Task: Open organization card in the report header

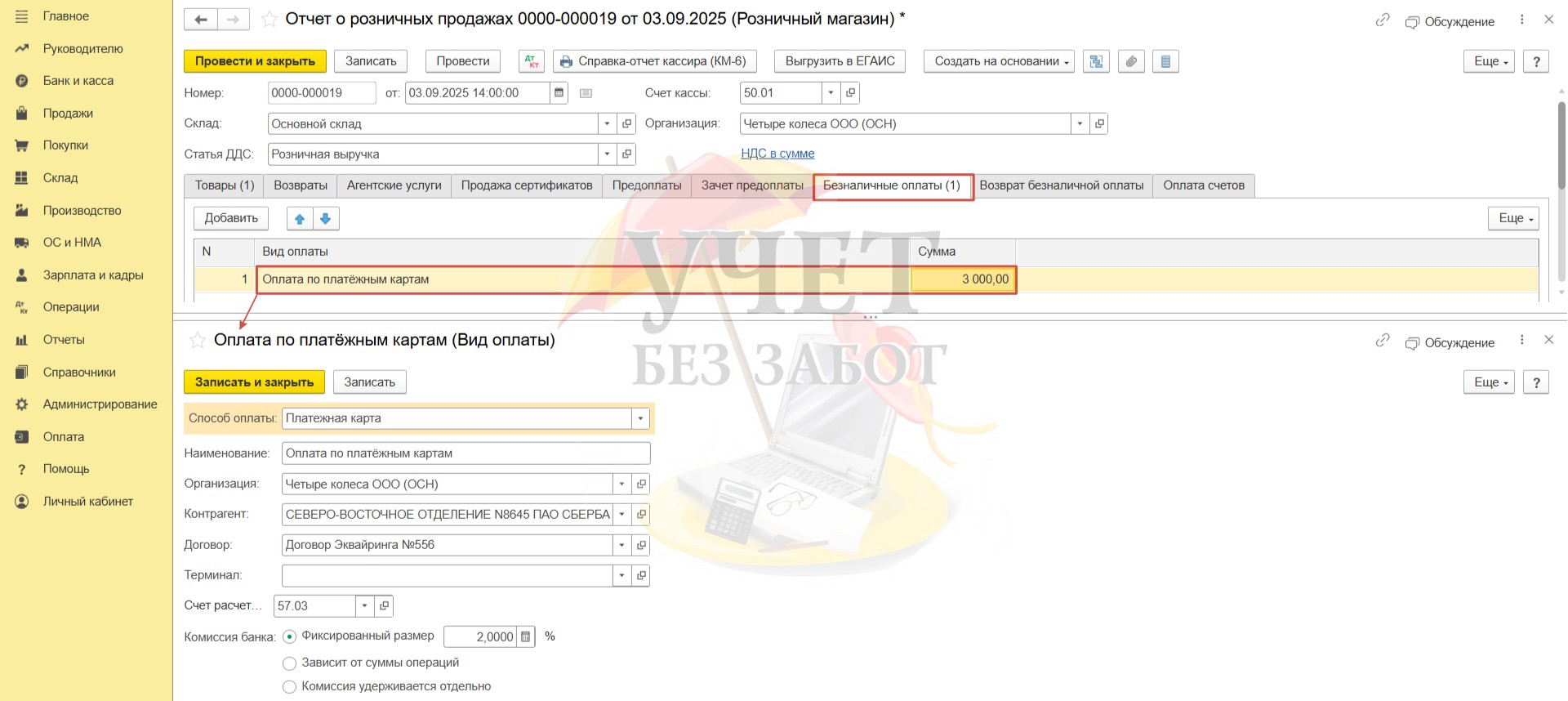Action: click(x=1099, y=124)
